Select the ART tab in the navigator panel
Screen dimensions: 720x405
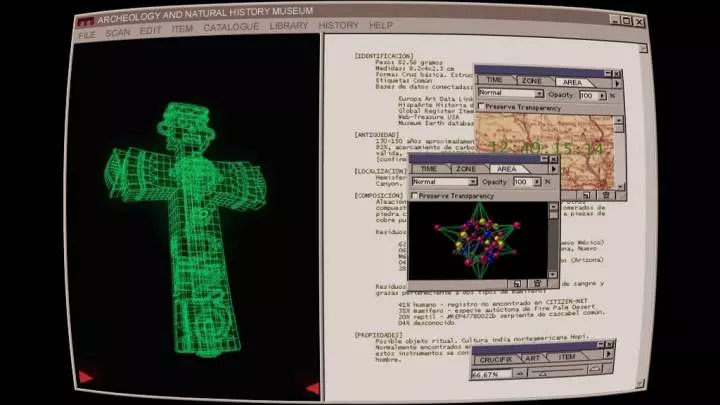(531, 356)
